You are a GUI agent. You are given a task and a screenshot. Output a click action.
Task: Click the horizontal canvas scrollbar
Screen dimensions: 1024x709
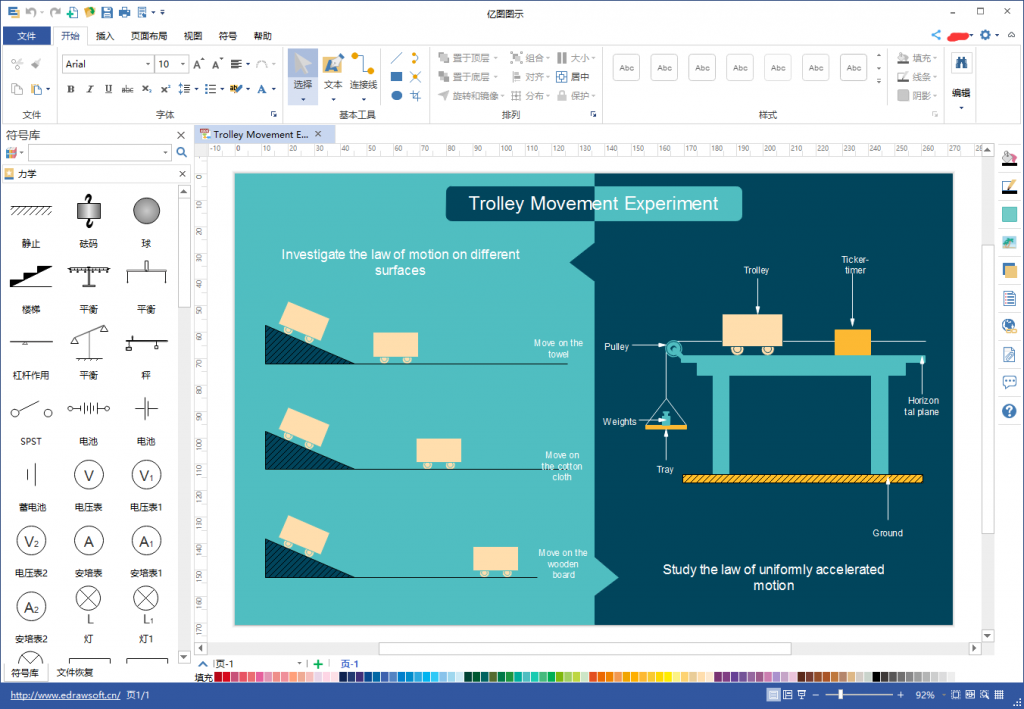[x=586, y=648]
